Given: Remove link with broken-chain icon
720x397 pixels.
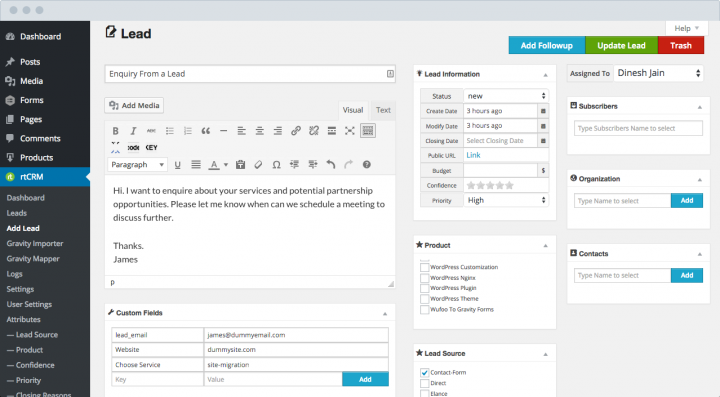Looking at the screenshot, I should point(314,131).
